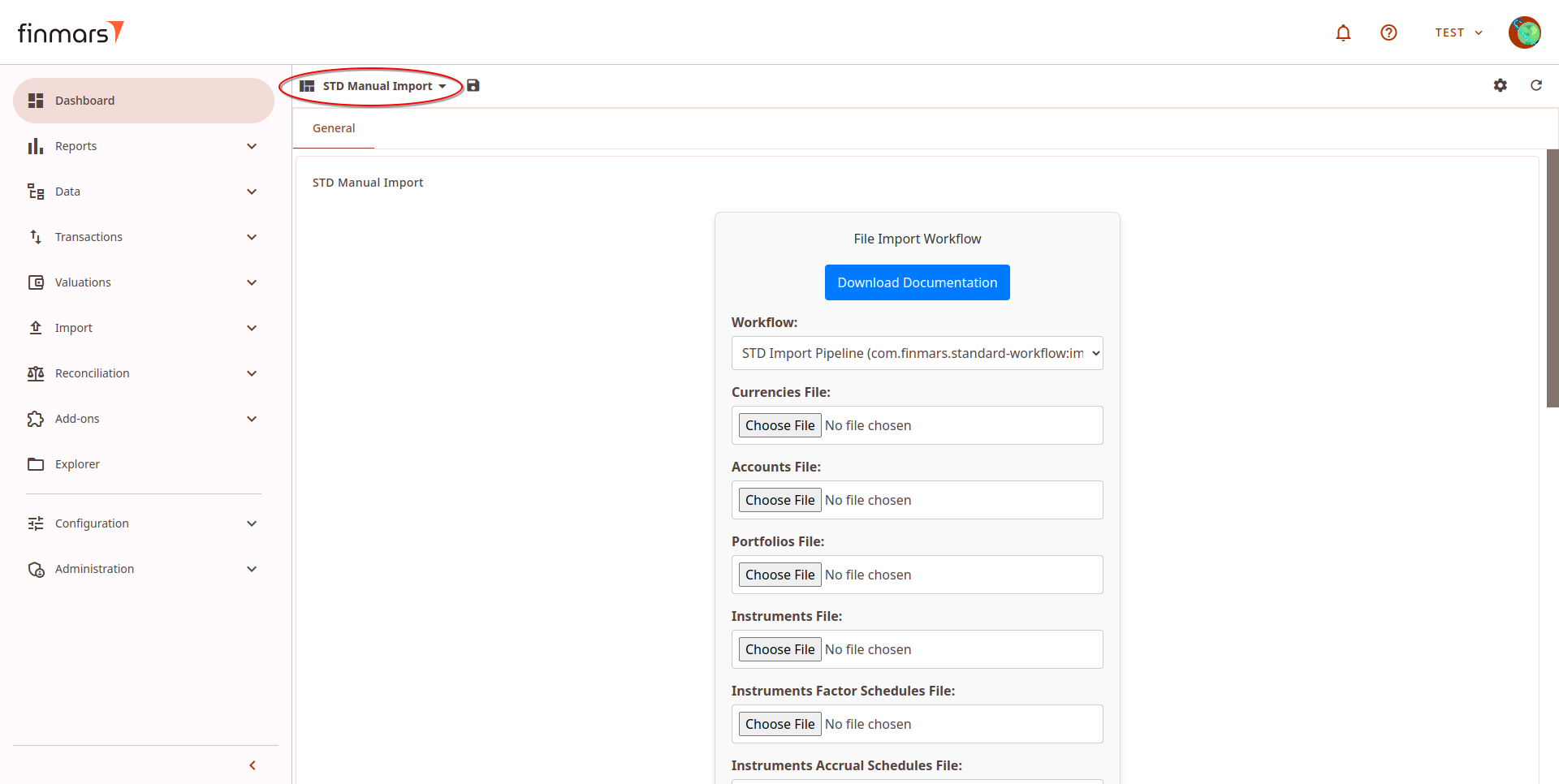The height and width of the screenshot is (784, 1559).
Task: Open the Workflow selection dropdown
Action: 917,353
